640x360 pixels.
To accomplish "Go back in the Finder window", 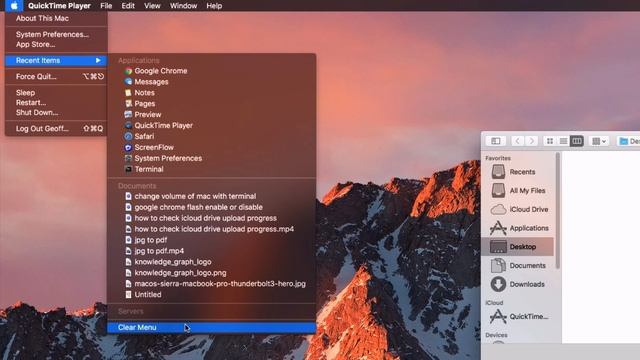I will coord(518,141).
